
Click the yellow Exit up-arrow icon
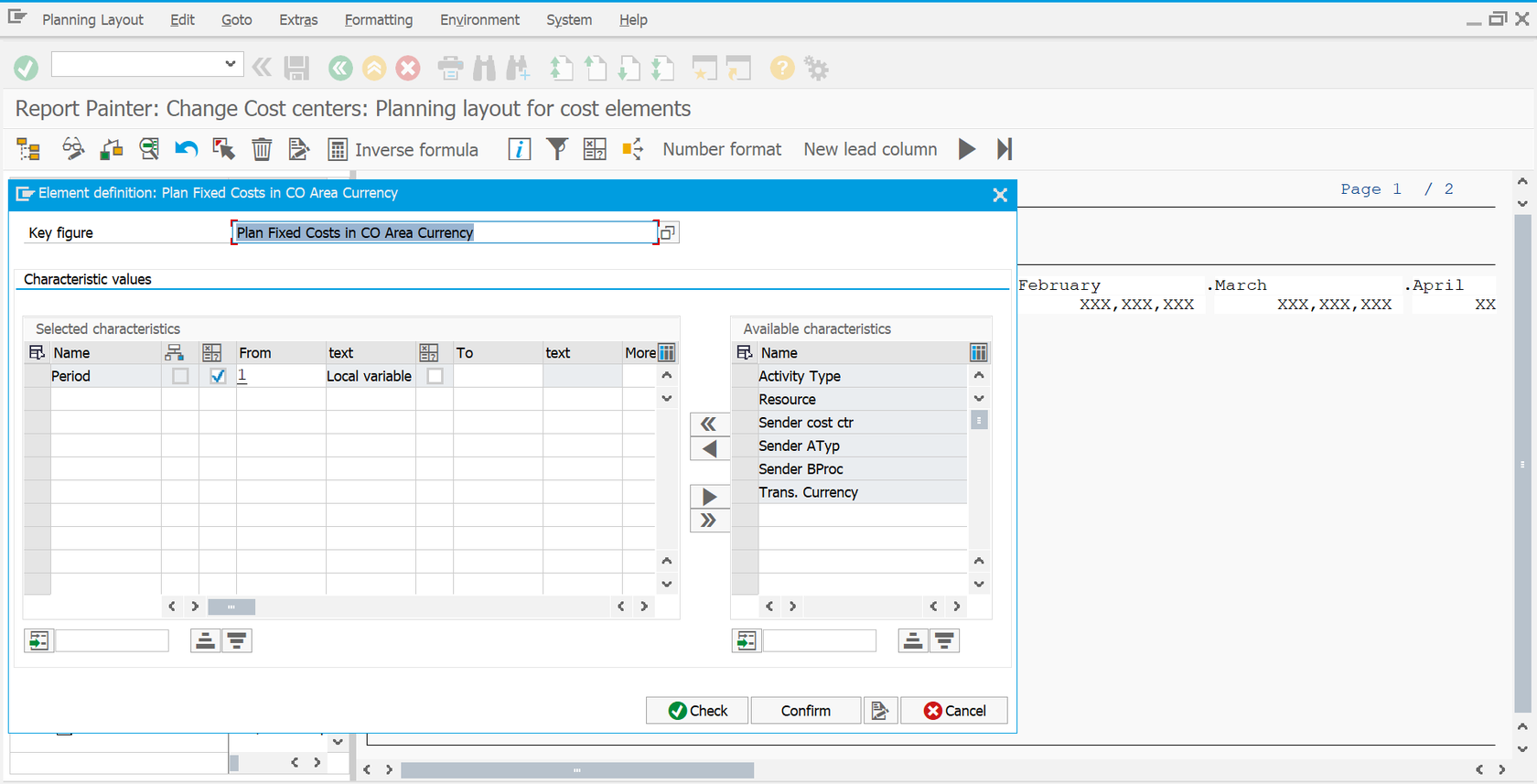(374, 68)
